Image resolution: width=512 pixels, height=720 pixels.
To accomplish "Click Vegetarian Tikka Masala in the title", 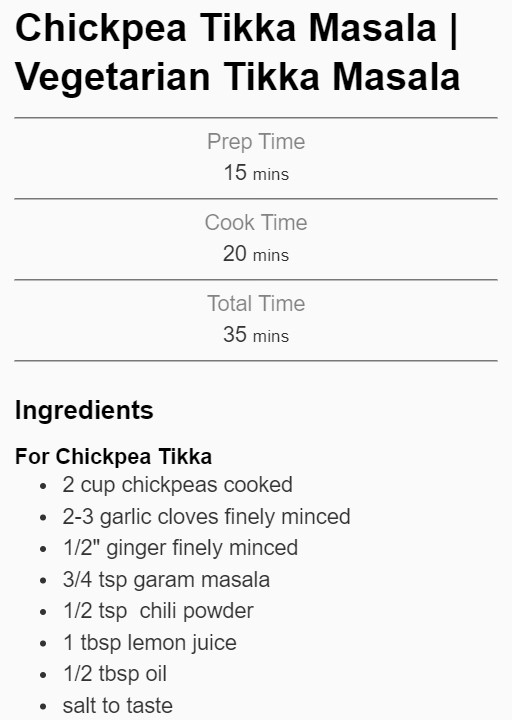I will click(237, 76).
